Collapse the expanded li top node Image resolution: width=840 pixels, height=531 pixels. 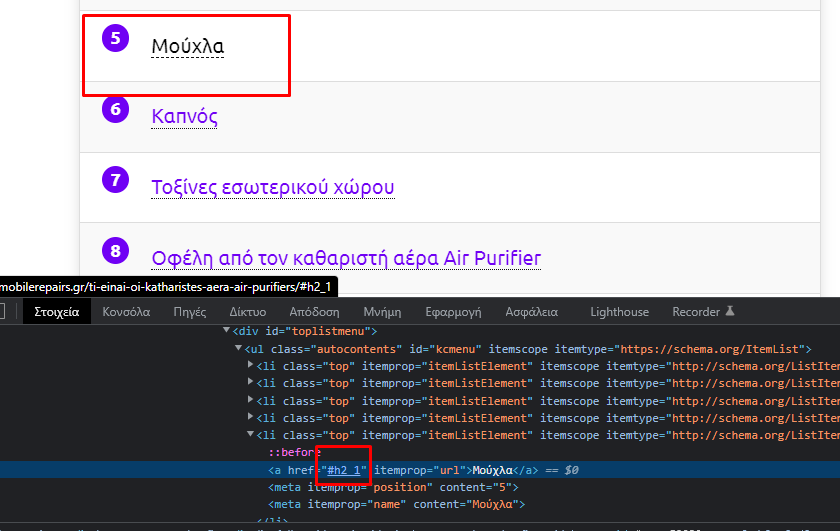coord(250,434)
